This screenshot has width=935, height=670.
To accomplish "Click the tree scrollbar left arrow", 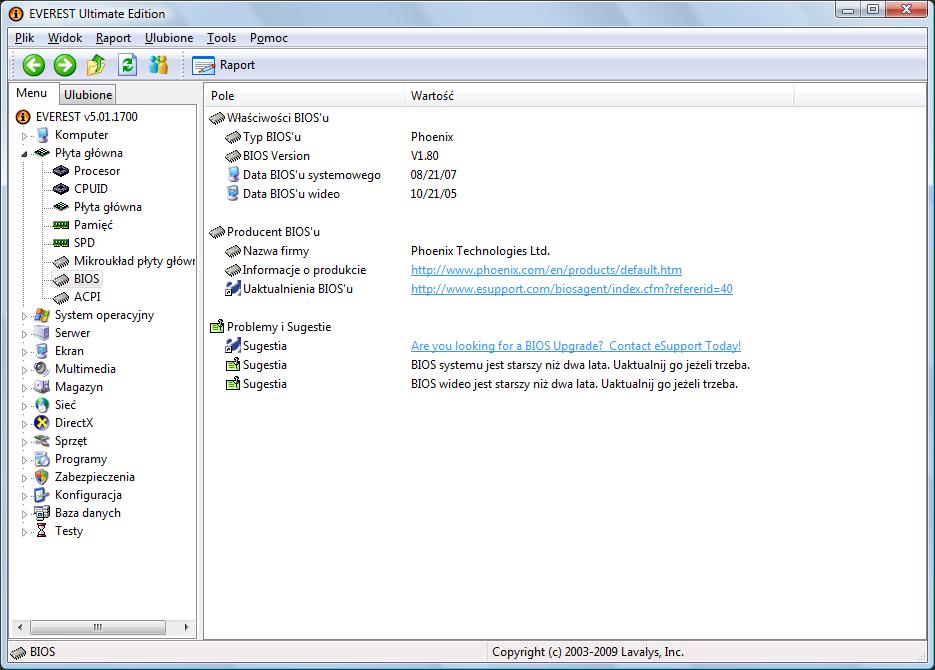I will (x=20, y=627).
